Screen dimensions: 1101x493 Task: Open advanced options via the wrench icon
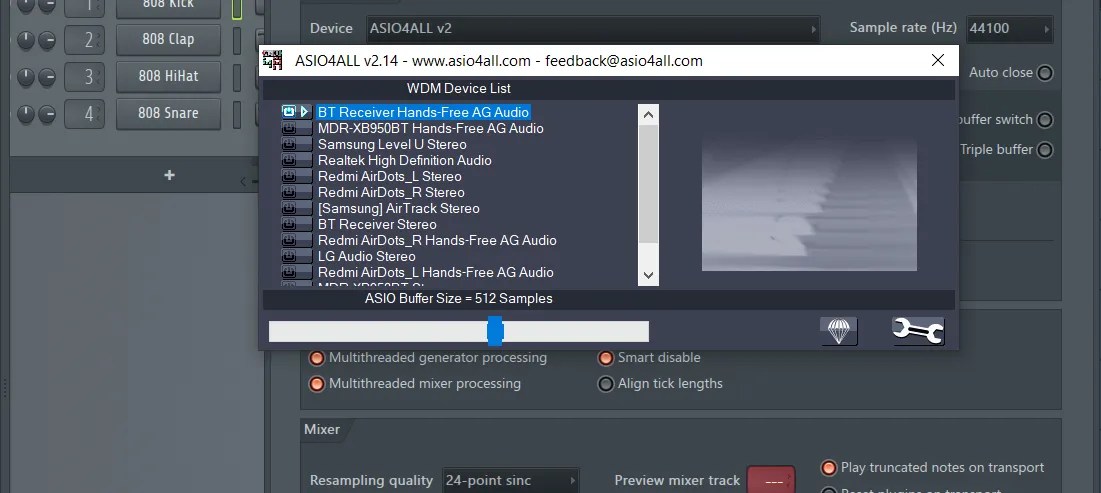(918, 331)
